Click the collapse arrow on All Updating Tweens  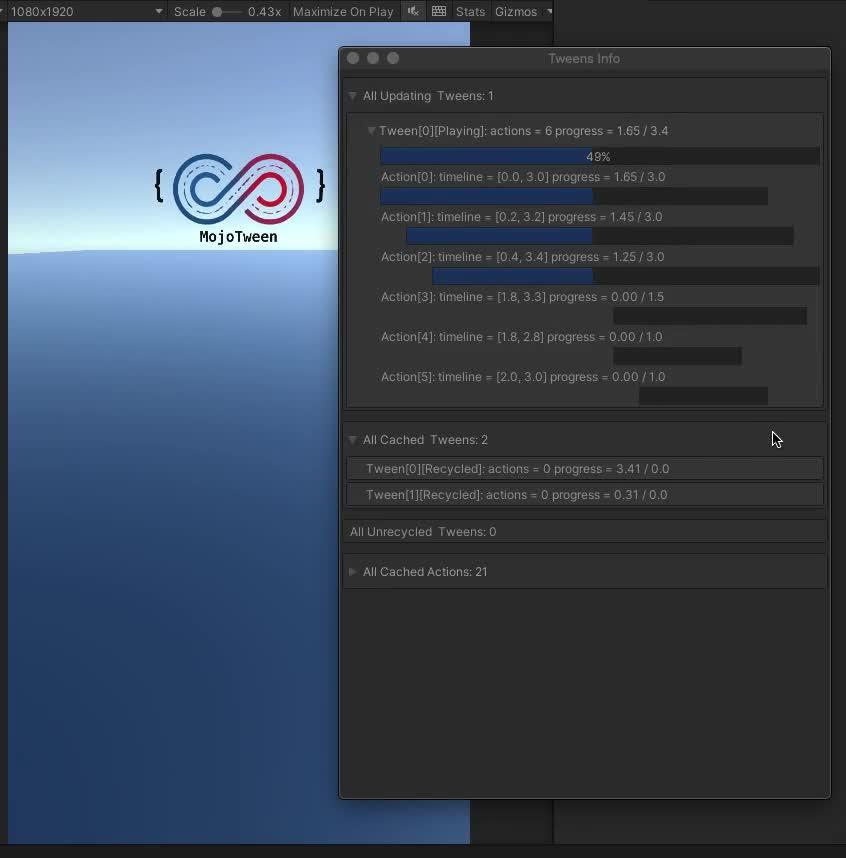(x=352, y=96)
